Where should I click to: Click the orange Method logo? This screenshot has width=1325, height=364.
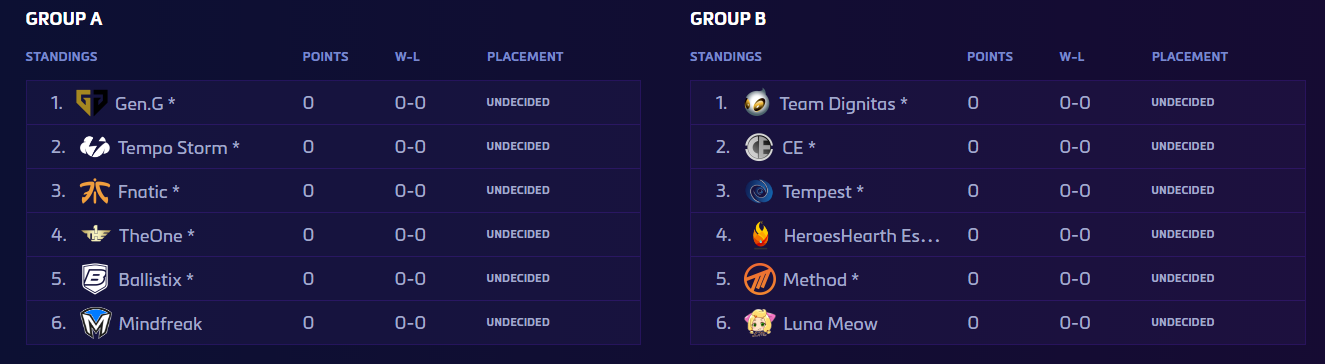click(x=759, y=279)
